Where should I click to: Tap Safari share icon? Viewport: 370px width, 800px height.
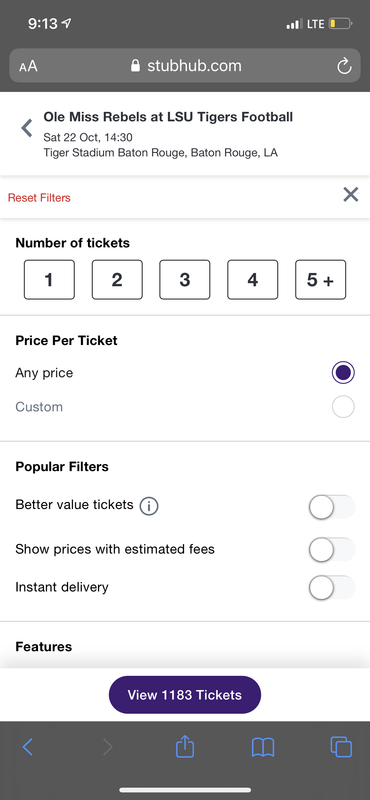(185, 747)
